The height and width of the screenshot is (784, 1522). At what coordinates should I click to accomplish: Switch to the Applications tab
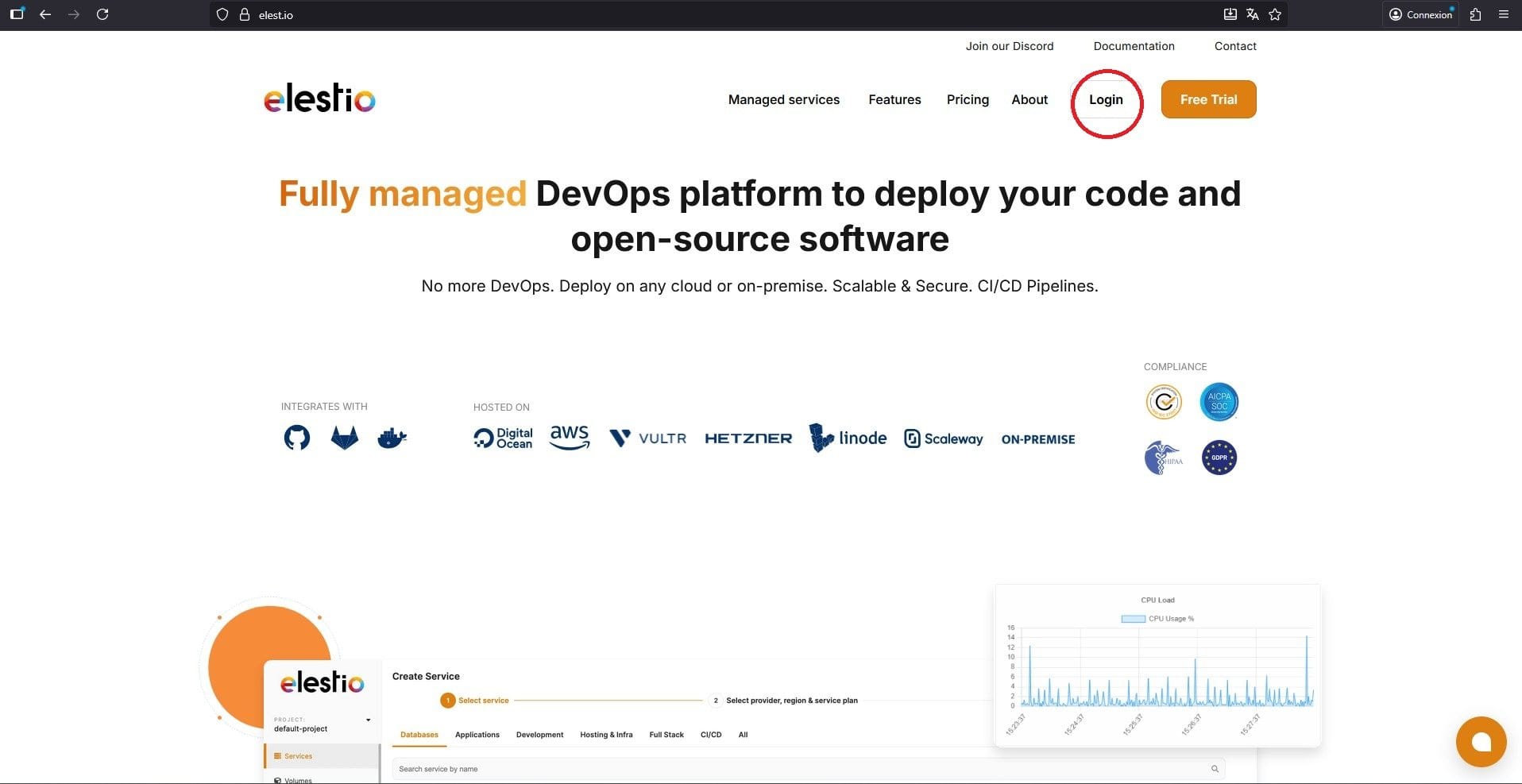point(477,735)
